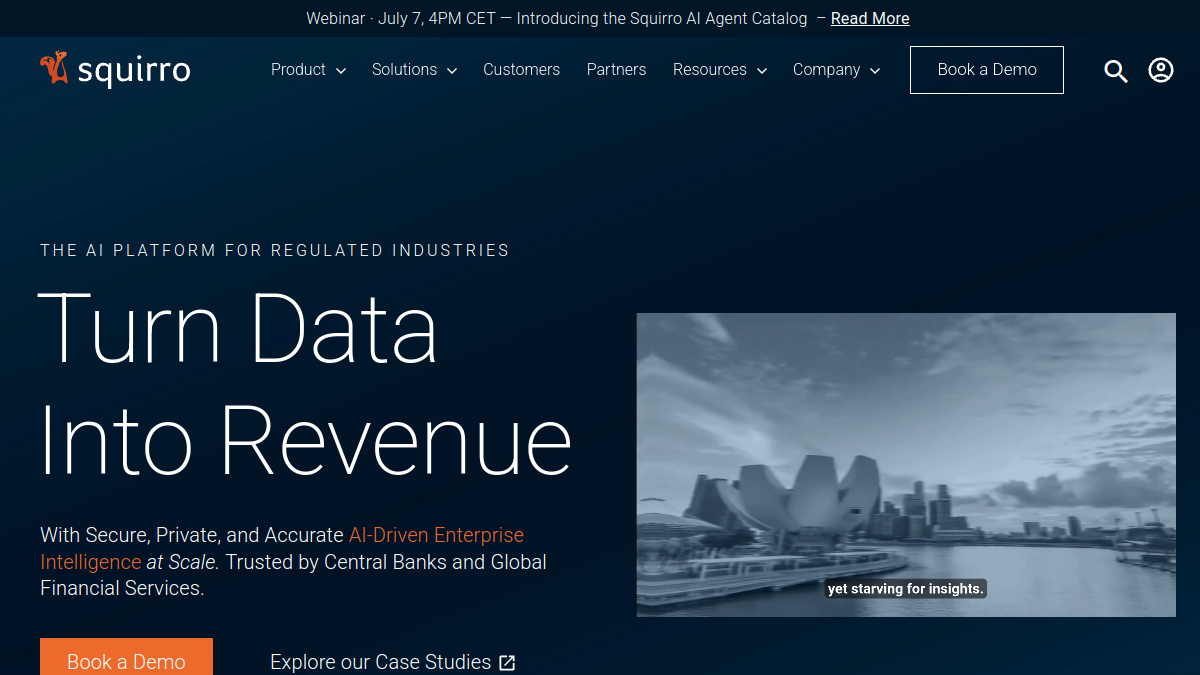1200x675 pixels.
Task: Open the user account icon
Action: (x=1161, y=70)
